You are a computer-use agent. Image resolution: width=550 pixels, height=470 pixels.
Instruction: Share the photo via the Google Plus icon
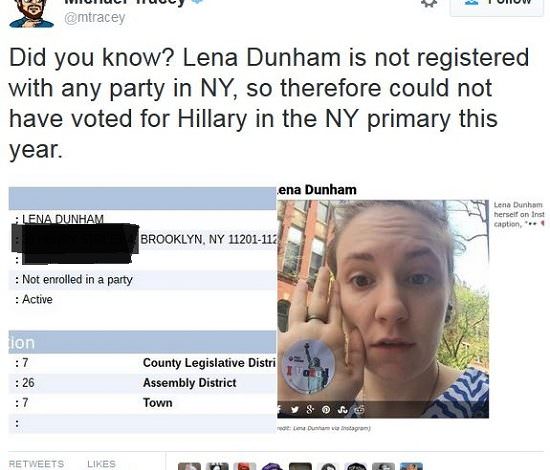310,409
